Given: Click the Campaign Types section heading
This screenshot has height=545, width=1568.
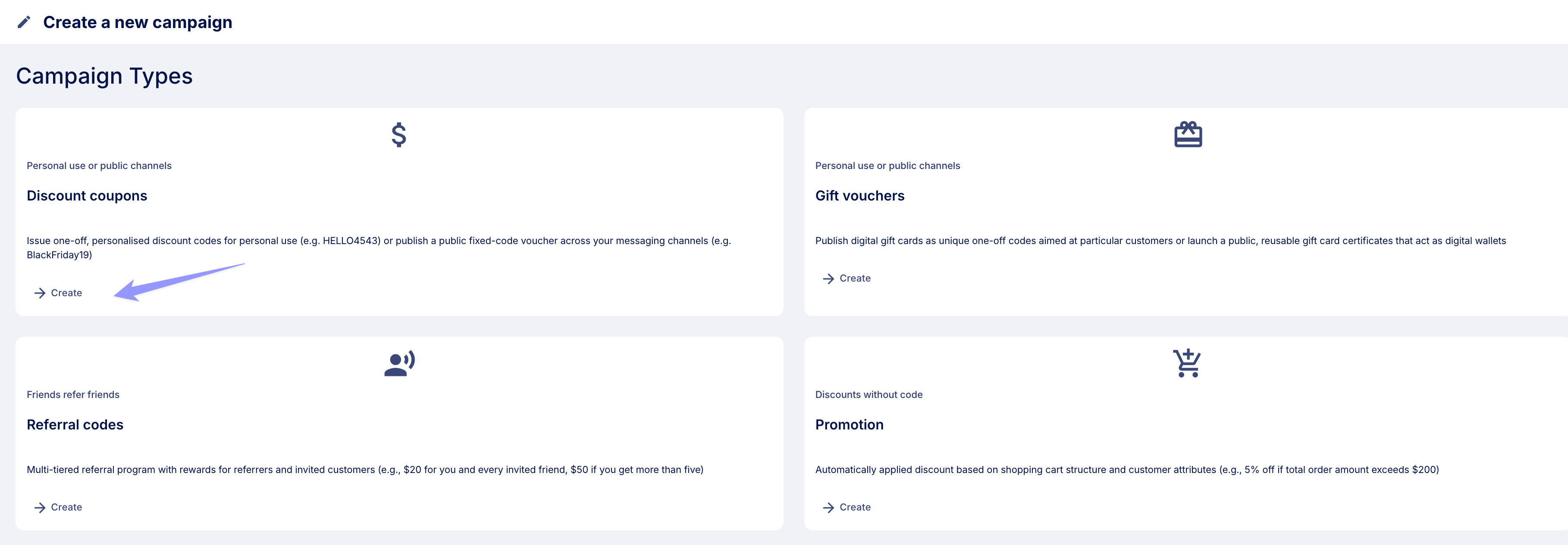Looking at the screenshot, I should (x=104, y=76).
